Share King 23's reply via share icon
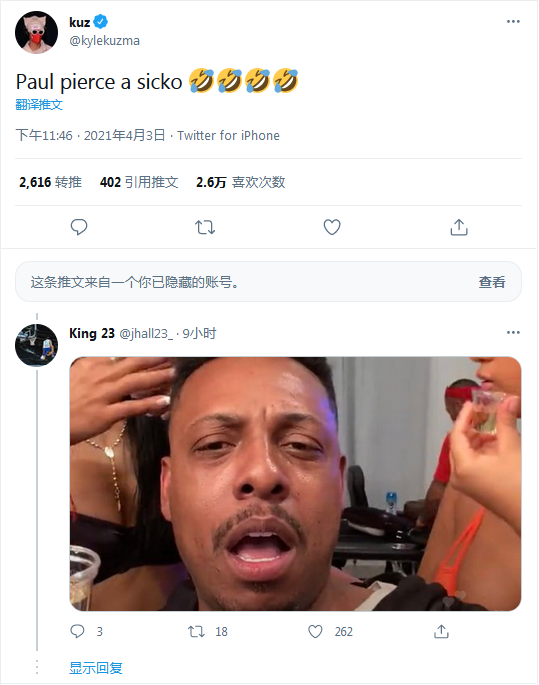Screen dimensions: 539x685 click(x=441, y=631)
